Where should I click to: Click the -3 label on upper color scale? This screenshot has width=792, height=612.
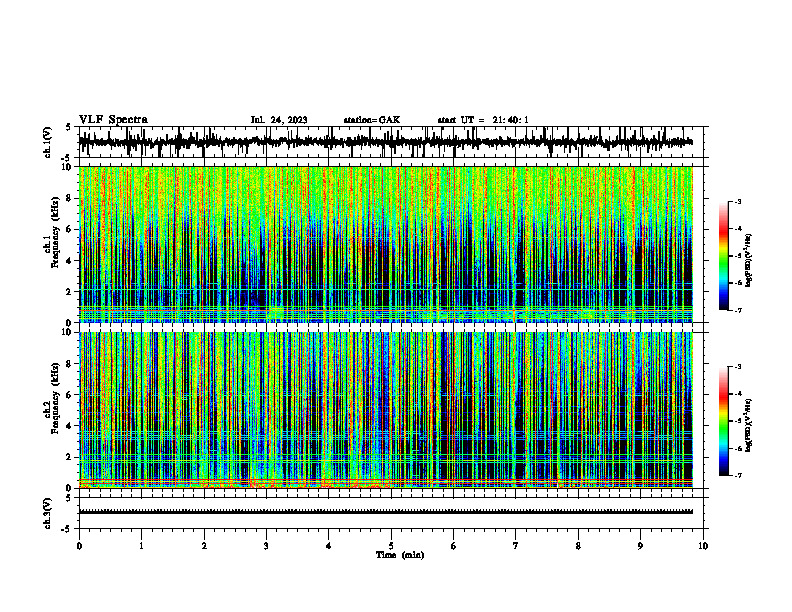(x=737, y=201)
